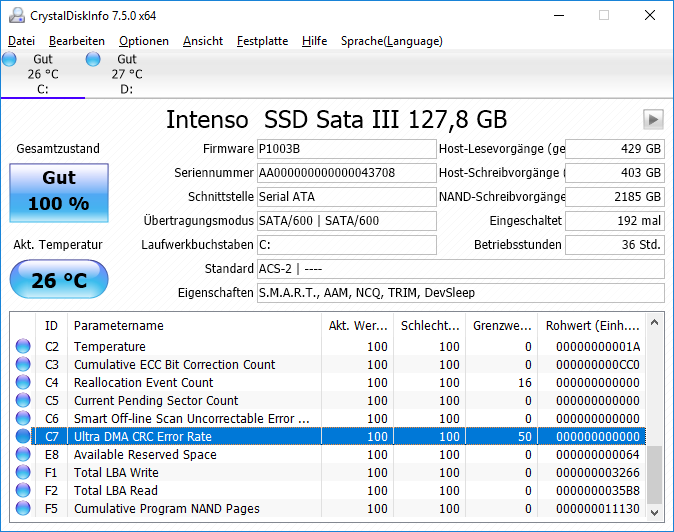Click the SMART list scrollbar thumb
The width and height of the screenshot is (674, 532).
click(x=654, y=475)
